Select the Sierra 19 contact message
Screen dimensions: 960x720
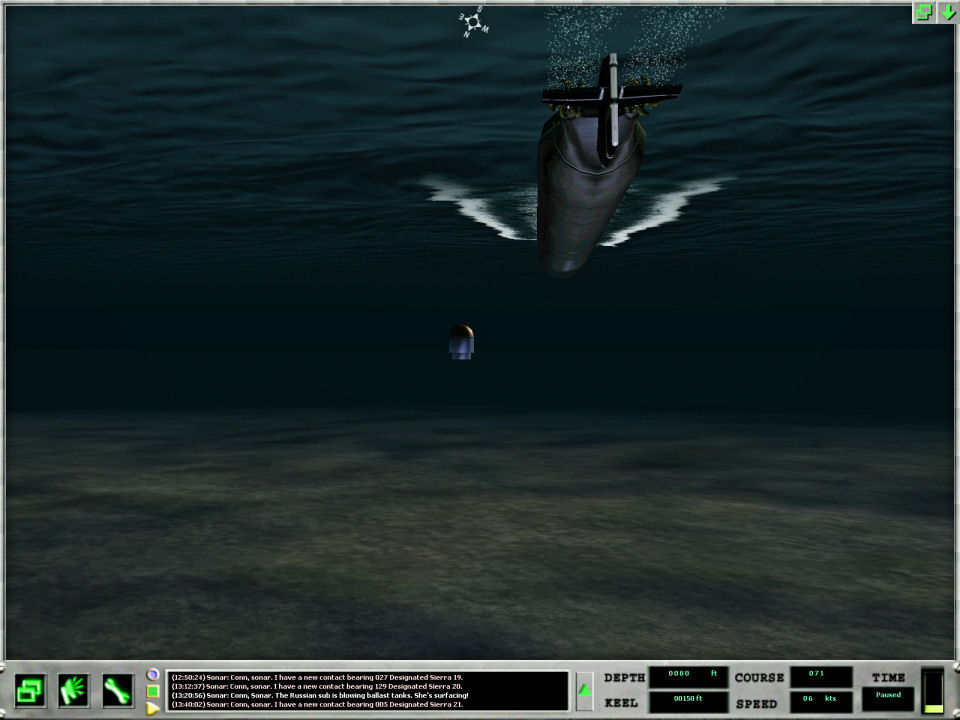[x=320, y=677]
